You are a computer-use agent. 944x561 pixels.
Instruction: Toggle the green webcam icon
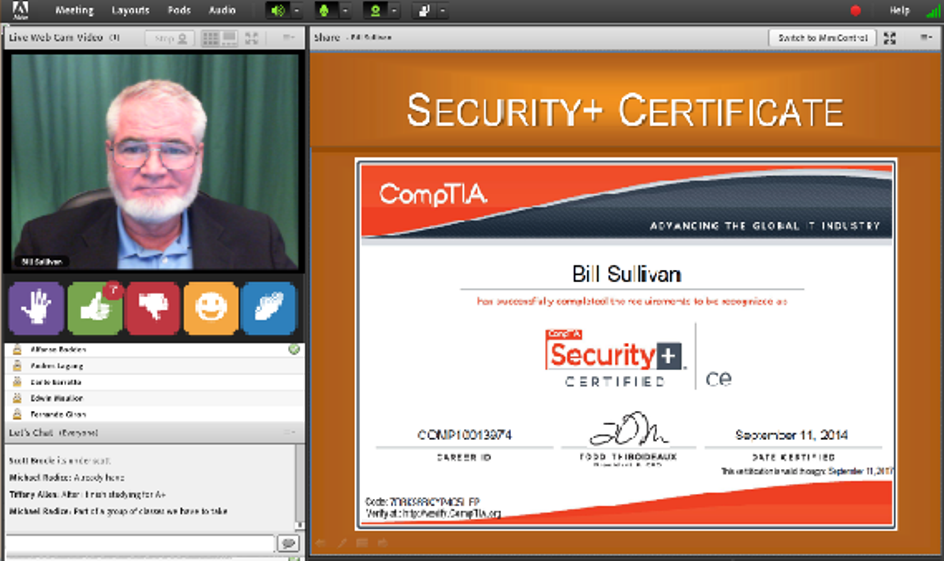coord(375,10)
